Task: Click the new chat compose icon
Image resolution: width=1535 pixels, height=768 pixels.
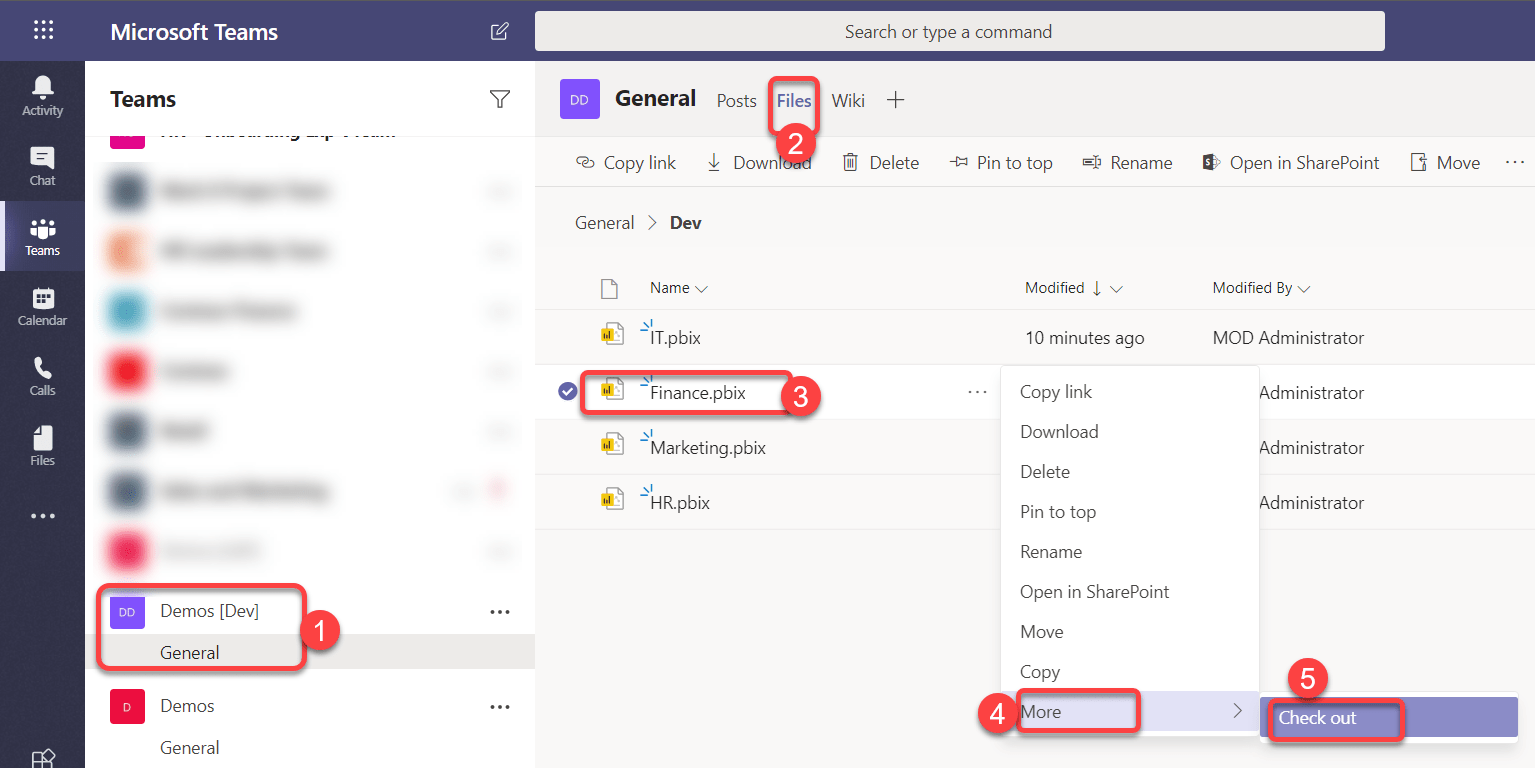Action: pos(500,31)
